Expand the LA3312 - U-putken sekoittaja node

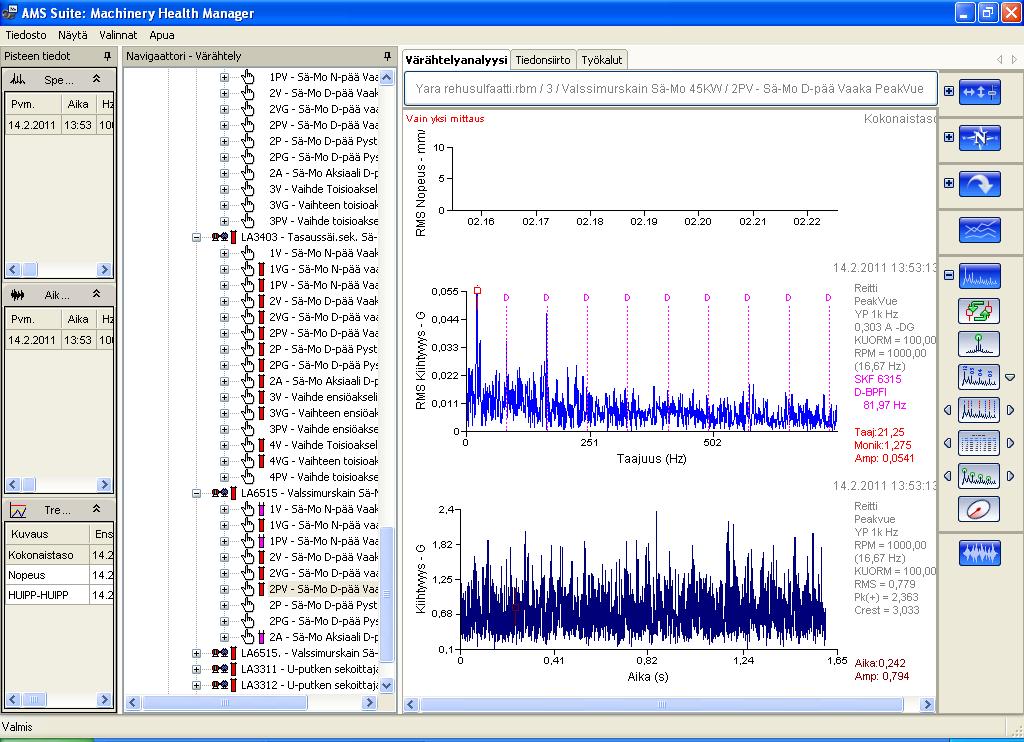pos(196,685)
